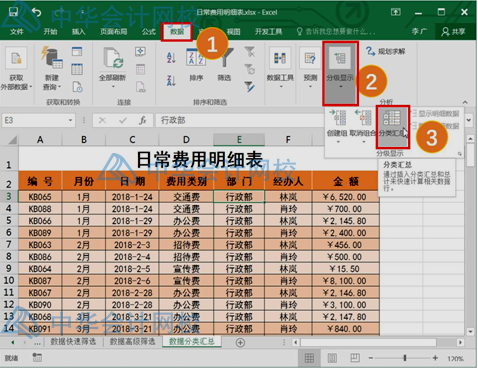The height and width of the screenshot is (368, 478).
Task: Click cell 2018-2-28 in row 12
Action: click(132, 305)
